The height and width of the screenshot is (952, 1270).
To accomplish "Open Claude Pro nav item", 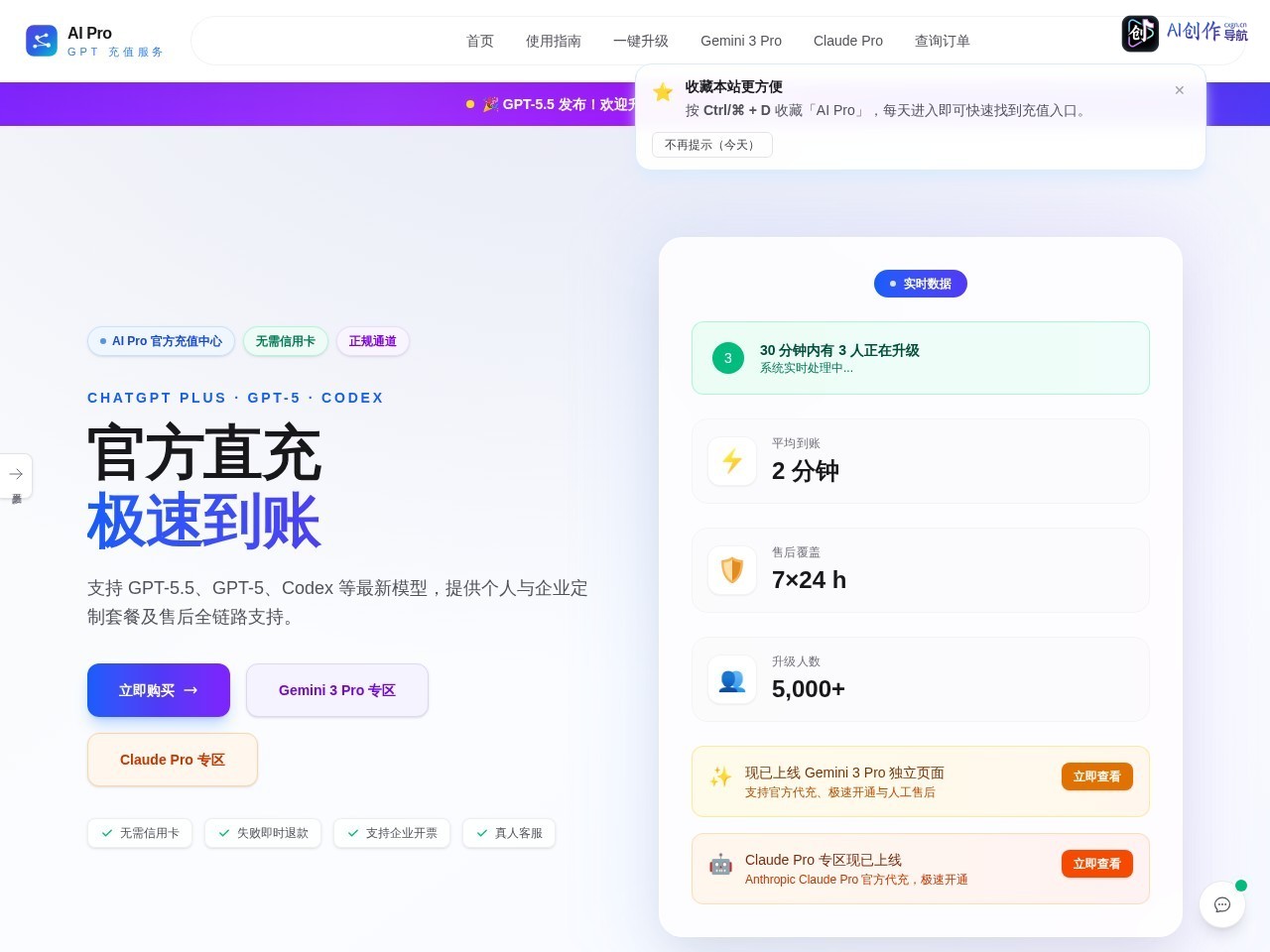I will pos(848,41).
